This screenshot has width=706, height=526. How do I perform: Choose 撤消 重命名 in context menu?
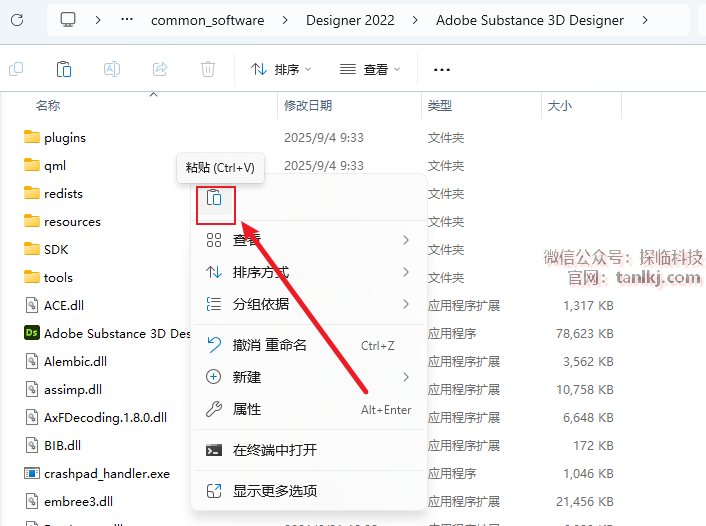pyautogui.click(x=308, y=345)
